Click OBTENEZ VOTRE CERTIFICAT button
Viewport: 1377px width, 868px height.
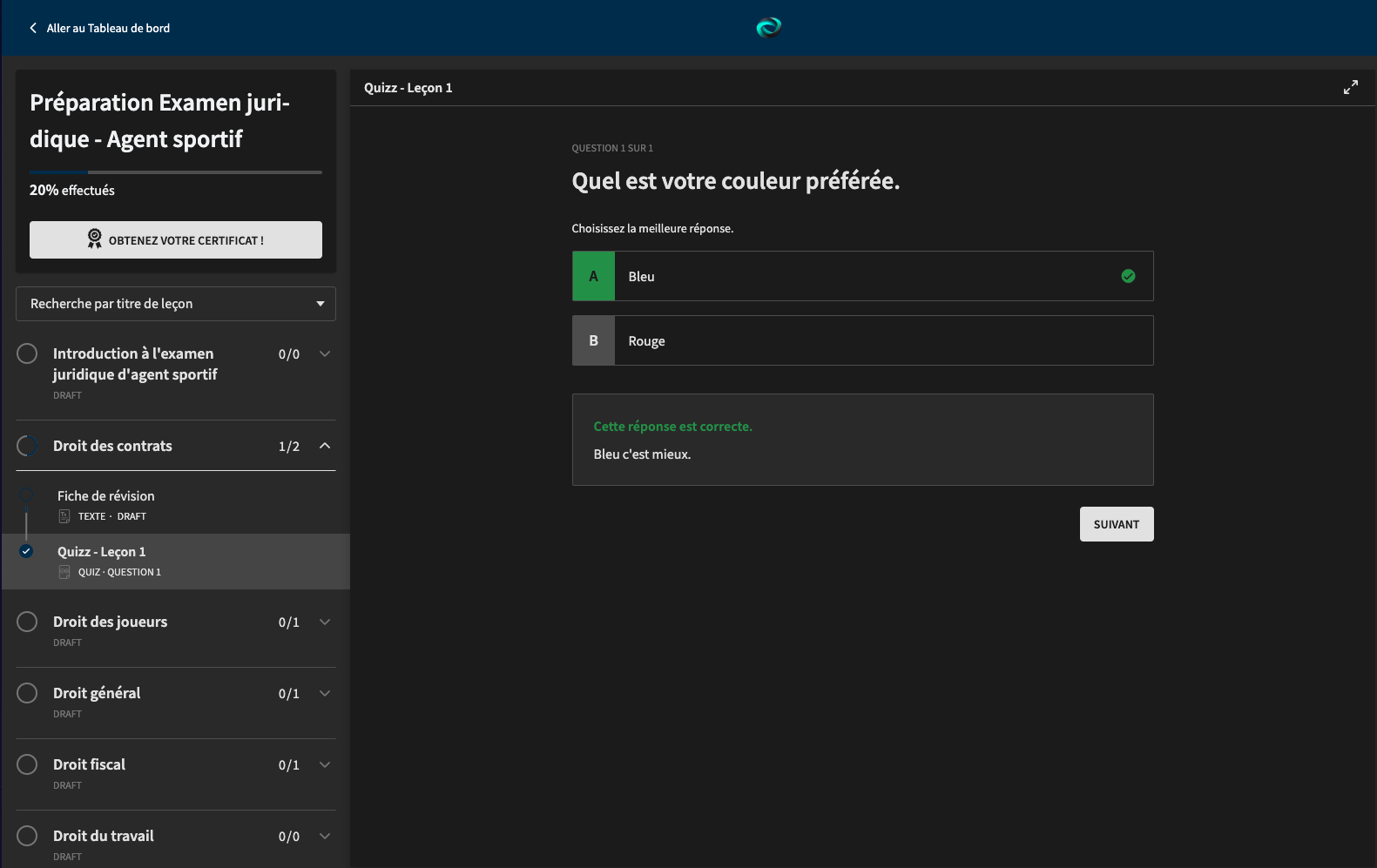(x=175, y=239)
